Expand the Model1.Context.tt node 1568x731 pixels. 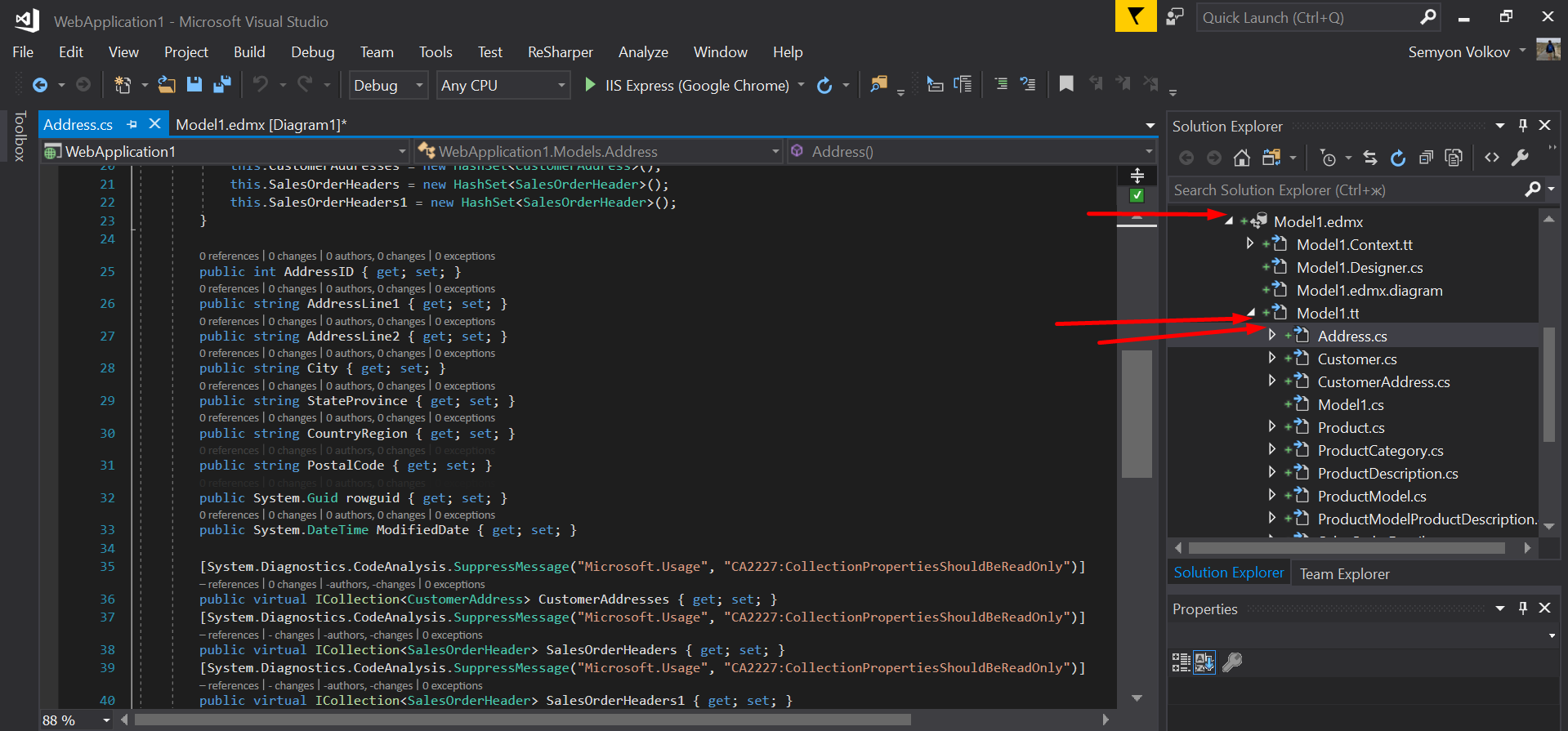click(x=1249, y=243)
